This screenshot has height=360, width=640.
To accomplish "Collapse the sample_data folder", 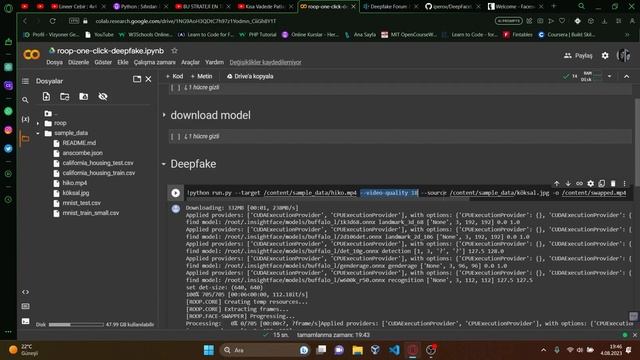I will (38, 133).
